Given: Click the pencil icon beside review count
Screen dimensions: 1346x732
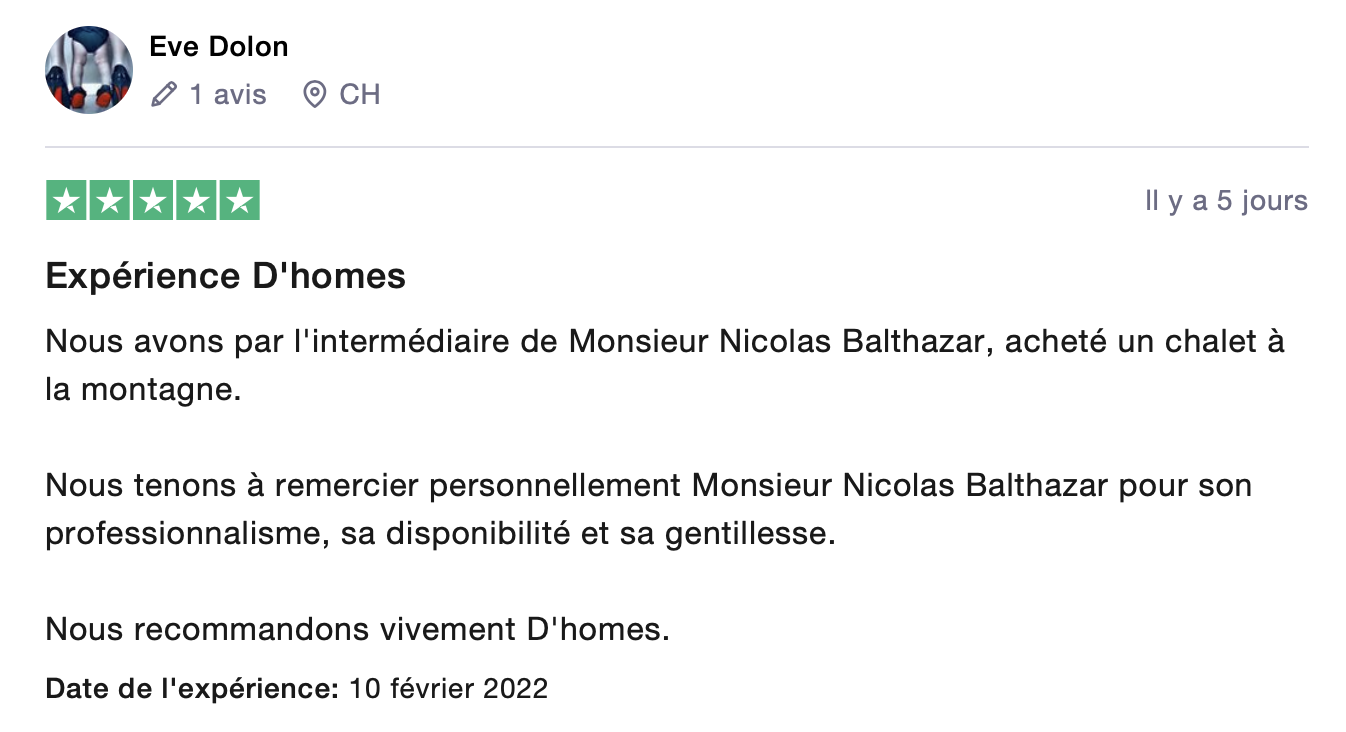Looking at the screenshot, I should click(163, 95).
